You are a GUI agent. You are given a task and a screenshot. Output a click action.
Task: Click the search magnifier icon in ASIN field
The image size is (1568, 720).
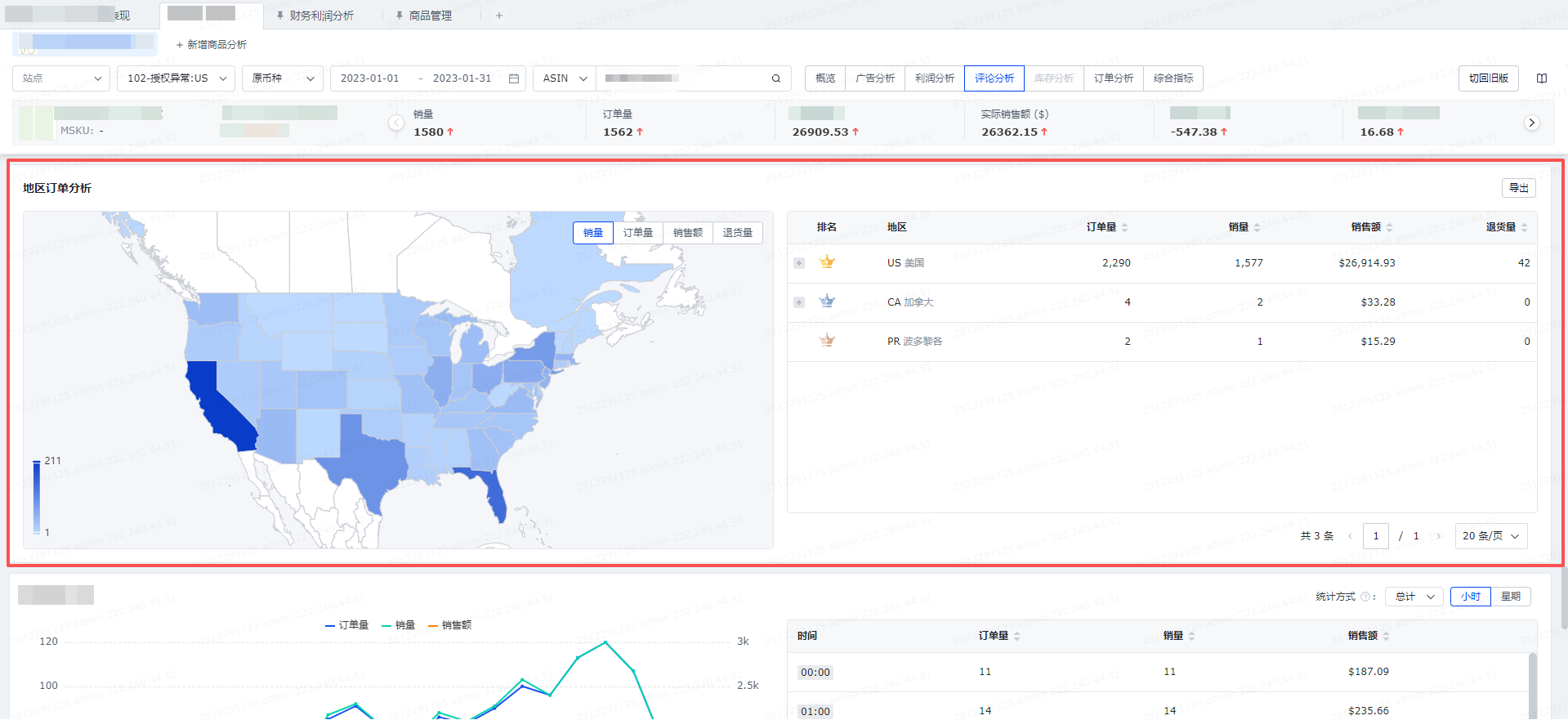pos(775,78)
